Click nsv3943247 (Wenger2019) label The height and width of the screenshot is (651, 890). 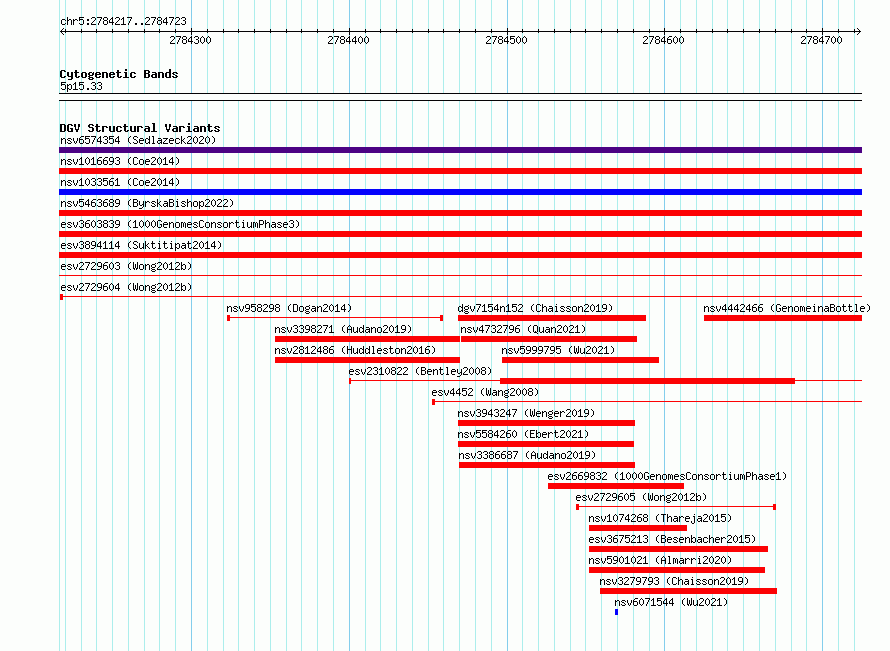click(526, 413)
